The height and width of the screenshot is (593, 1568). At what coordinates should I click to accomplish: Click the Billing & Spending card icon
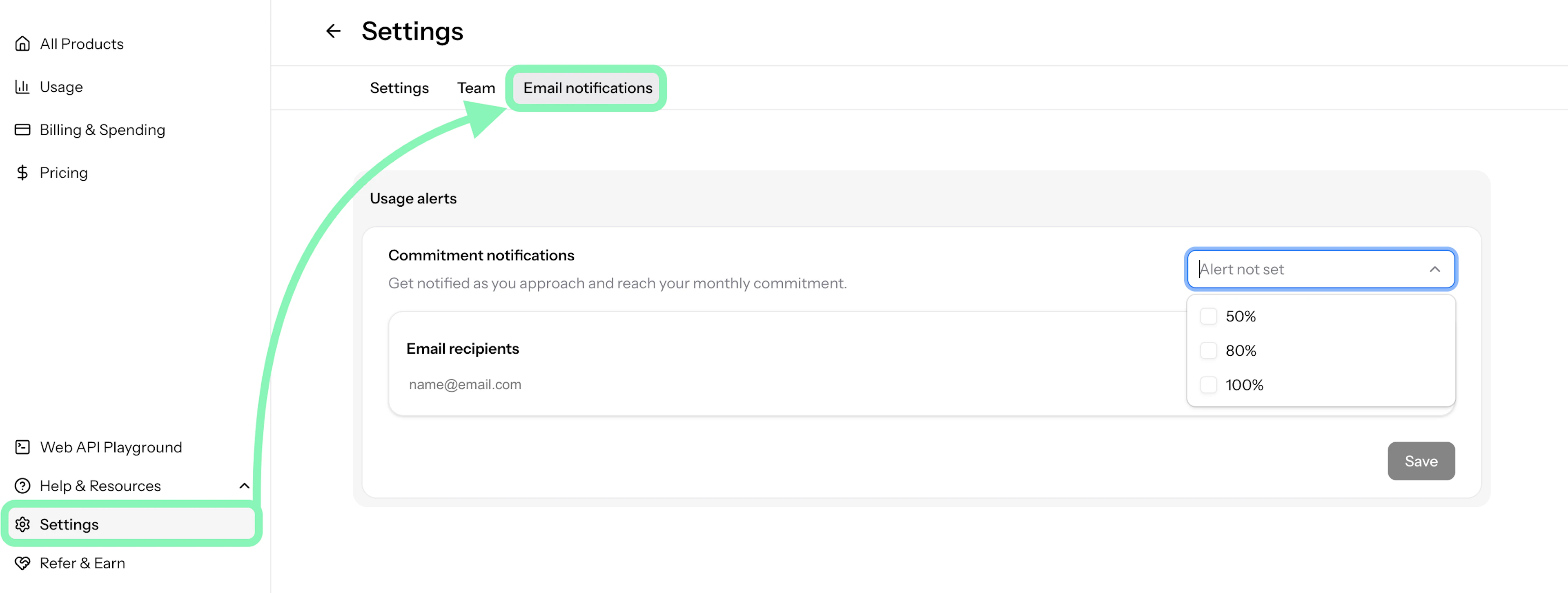point(22,130)
